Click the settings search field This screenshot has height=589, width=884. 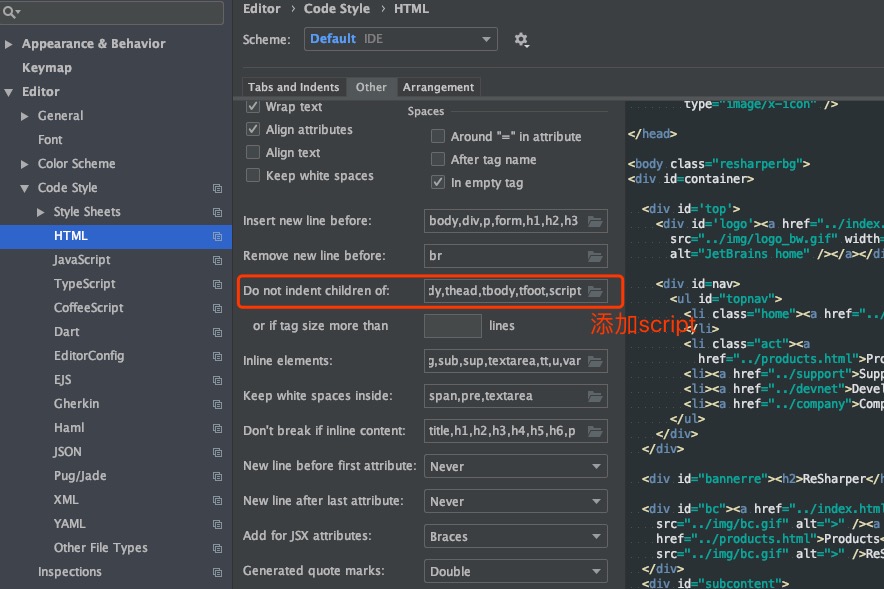click(112, 12)
